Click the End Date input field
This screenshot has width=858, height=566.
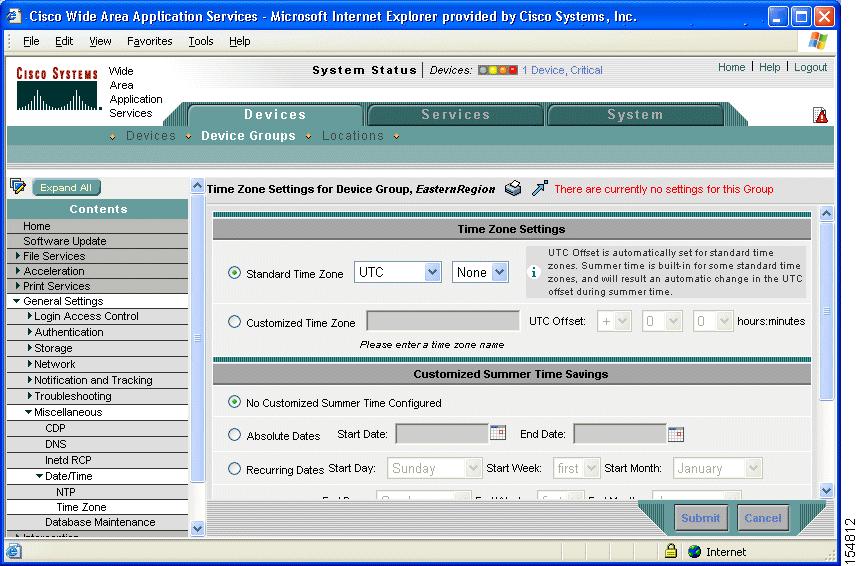coord(619,434)
